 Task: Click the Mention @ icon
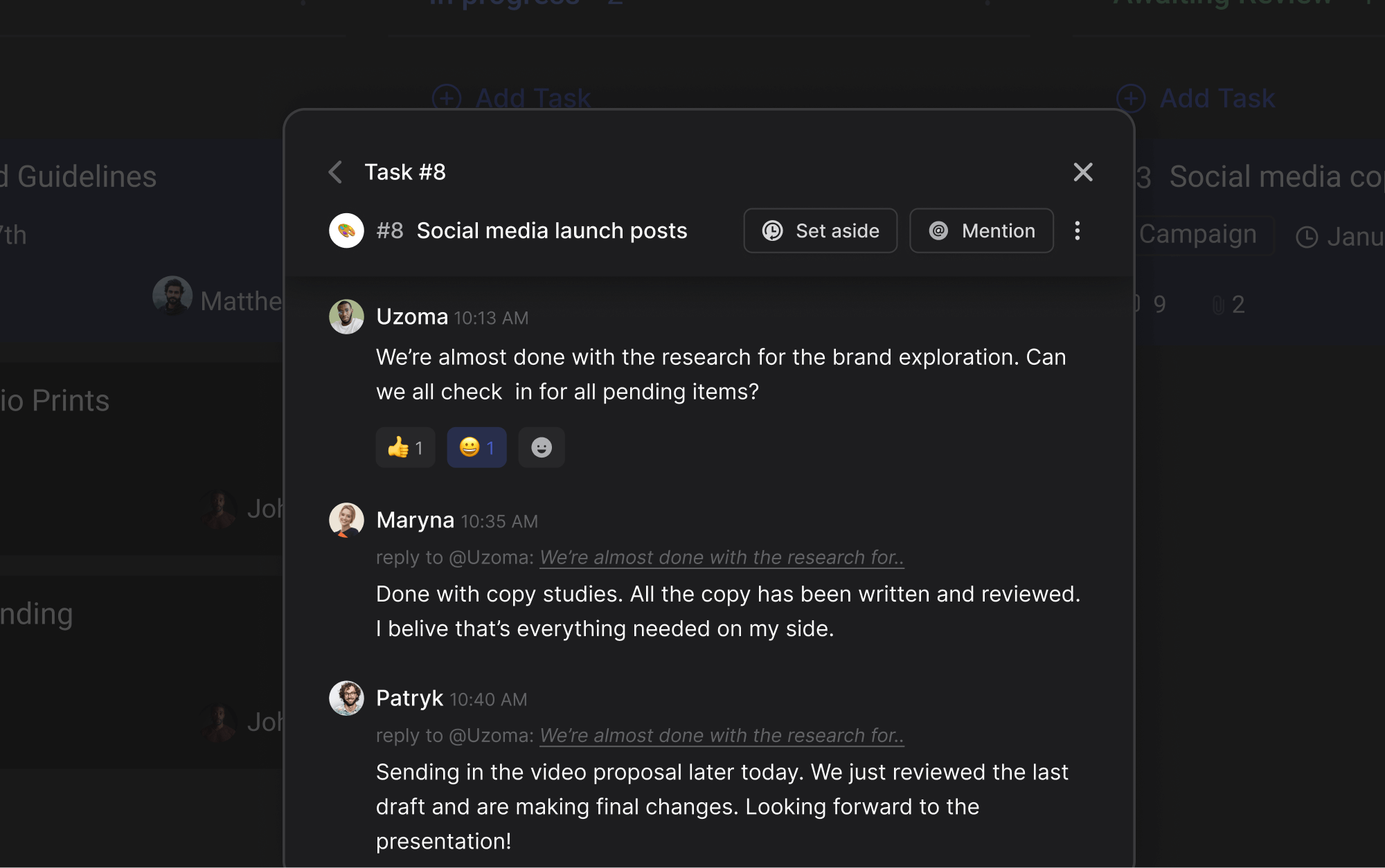(938, 230)
